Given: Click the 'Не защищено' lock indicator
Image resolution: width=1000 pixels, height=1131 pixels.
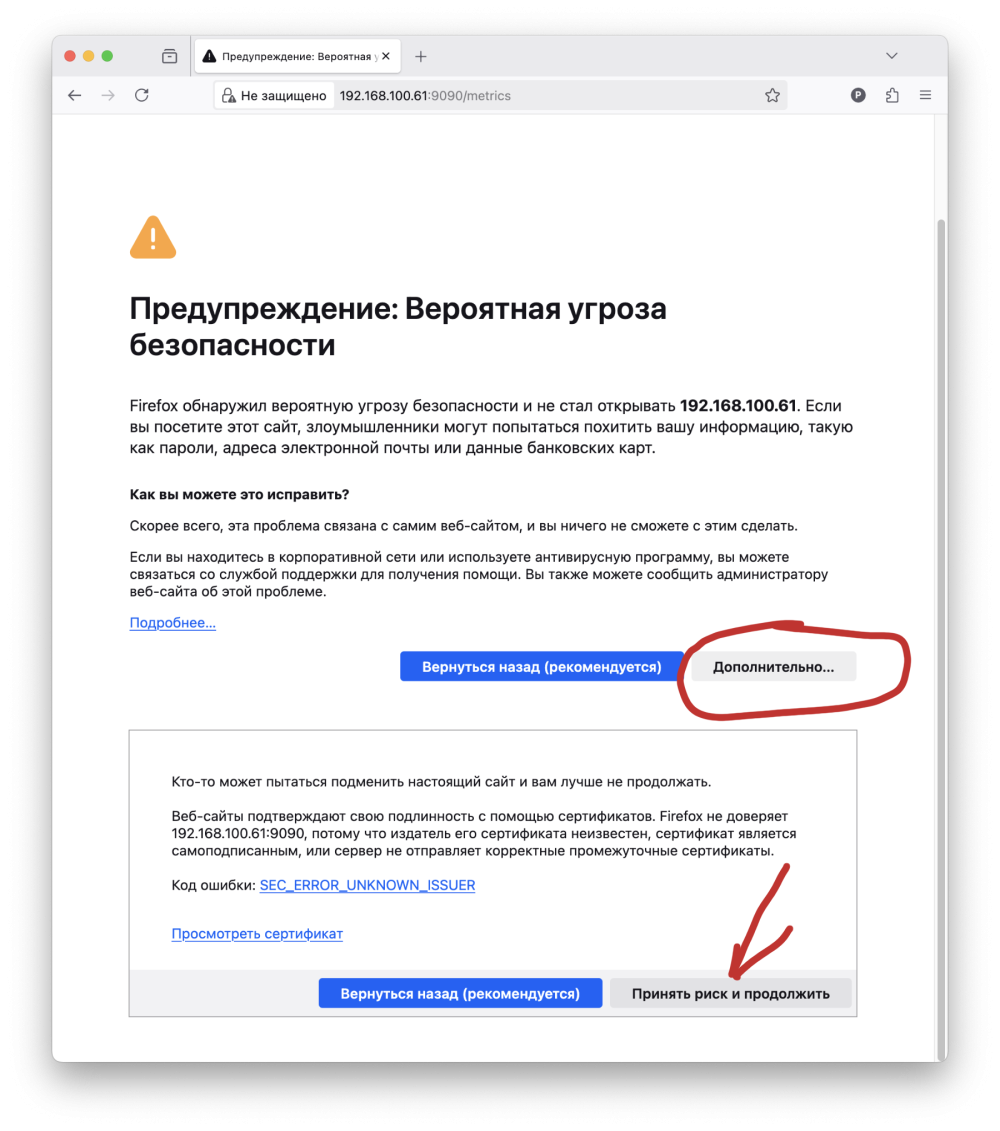Looking at the screenshot, I should coord(274,96).
